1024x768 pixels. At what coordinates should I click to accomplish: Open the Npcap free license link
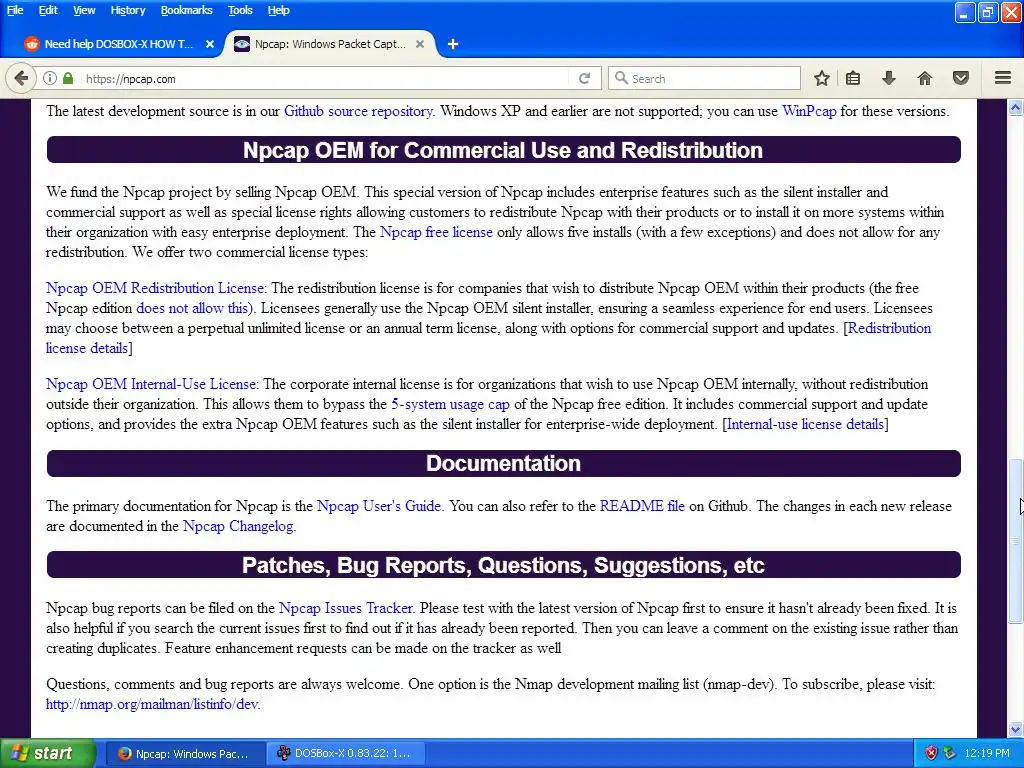[x=436, y=232]
